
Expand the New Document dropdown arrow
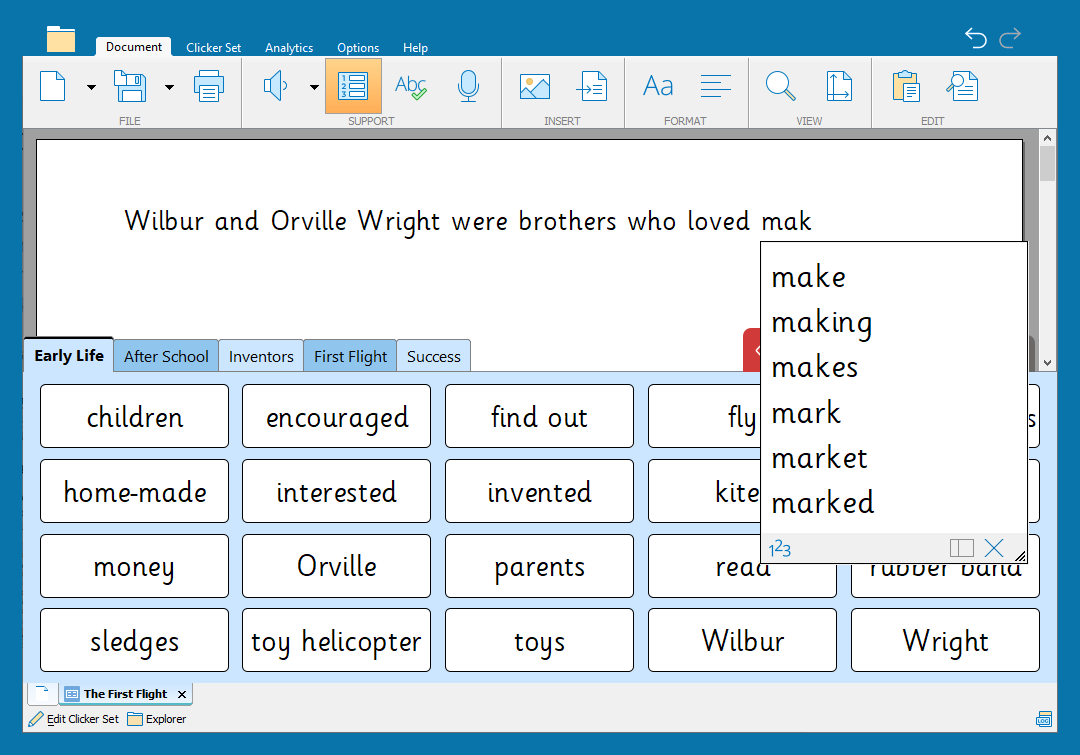[x=91, y=87]
